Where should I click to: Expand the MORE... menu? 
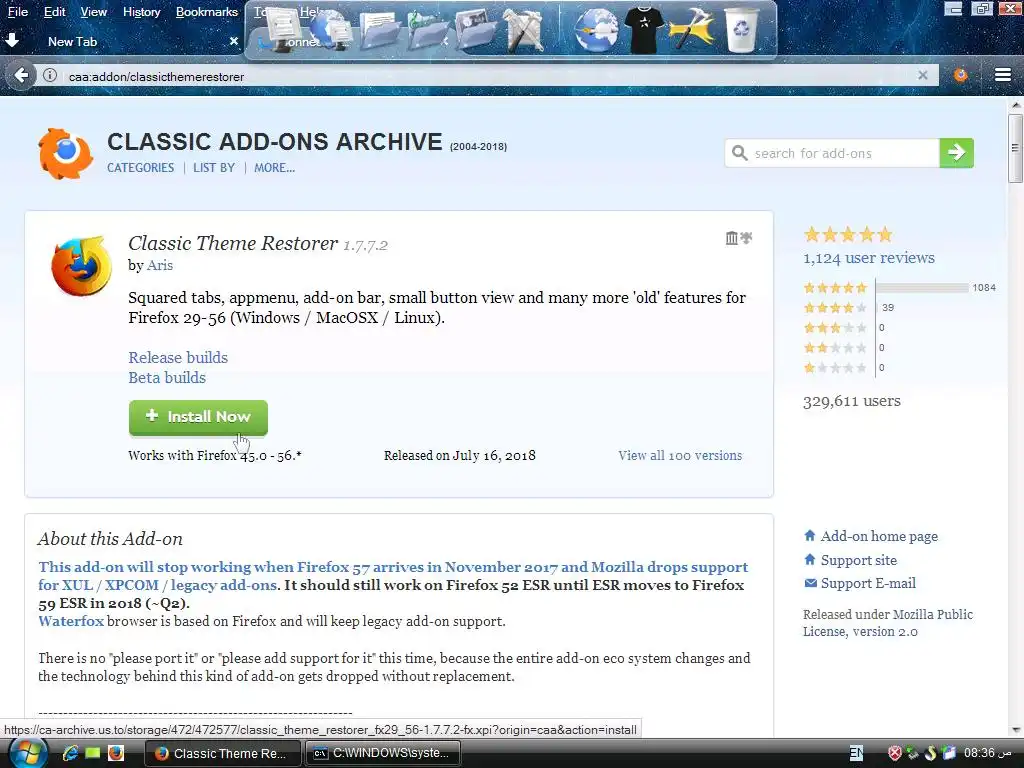coord(274,168)
